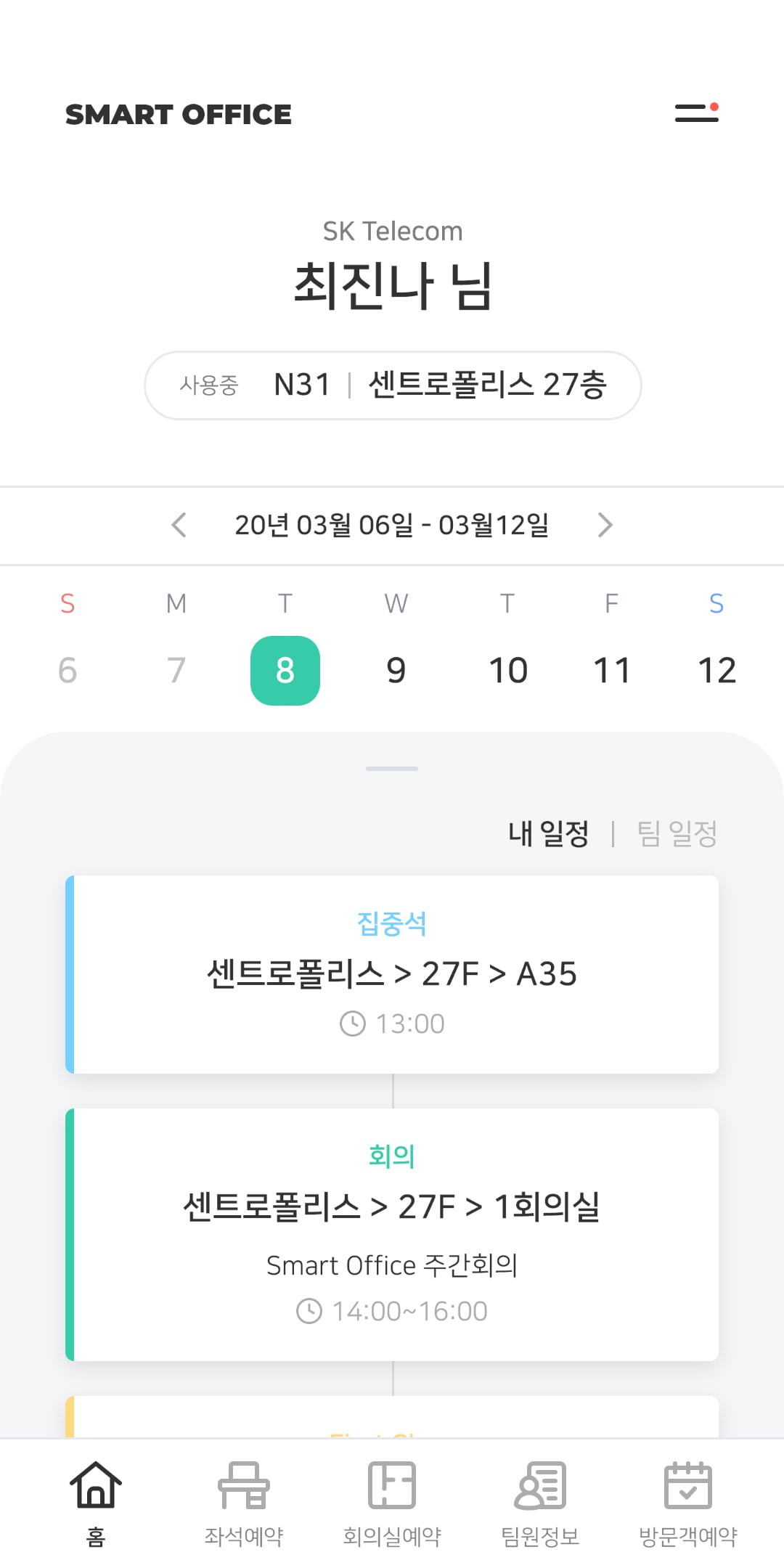
Task: Select Wednesday the 9th in calendar
Action: pos(396,670)
